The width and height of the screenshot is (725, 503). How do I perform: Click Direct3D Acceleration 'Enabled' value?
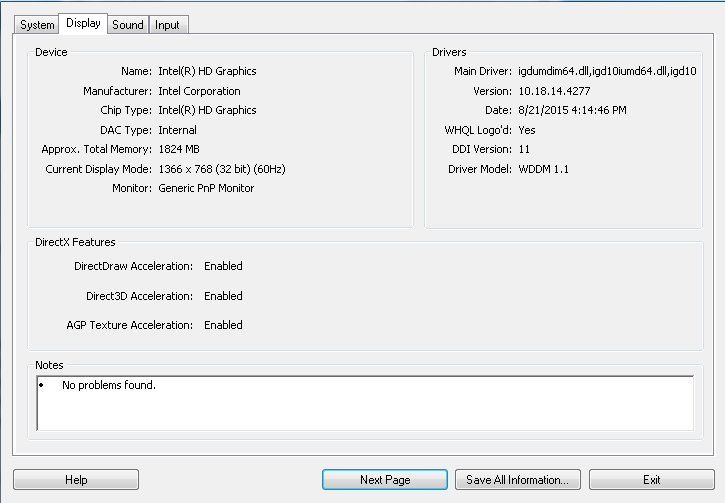(223, 296)
